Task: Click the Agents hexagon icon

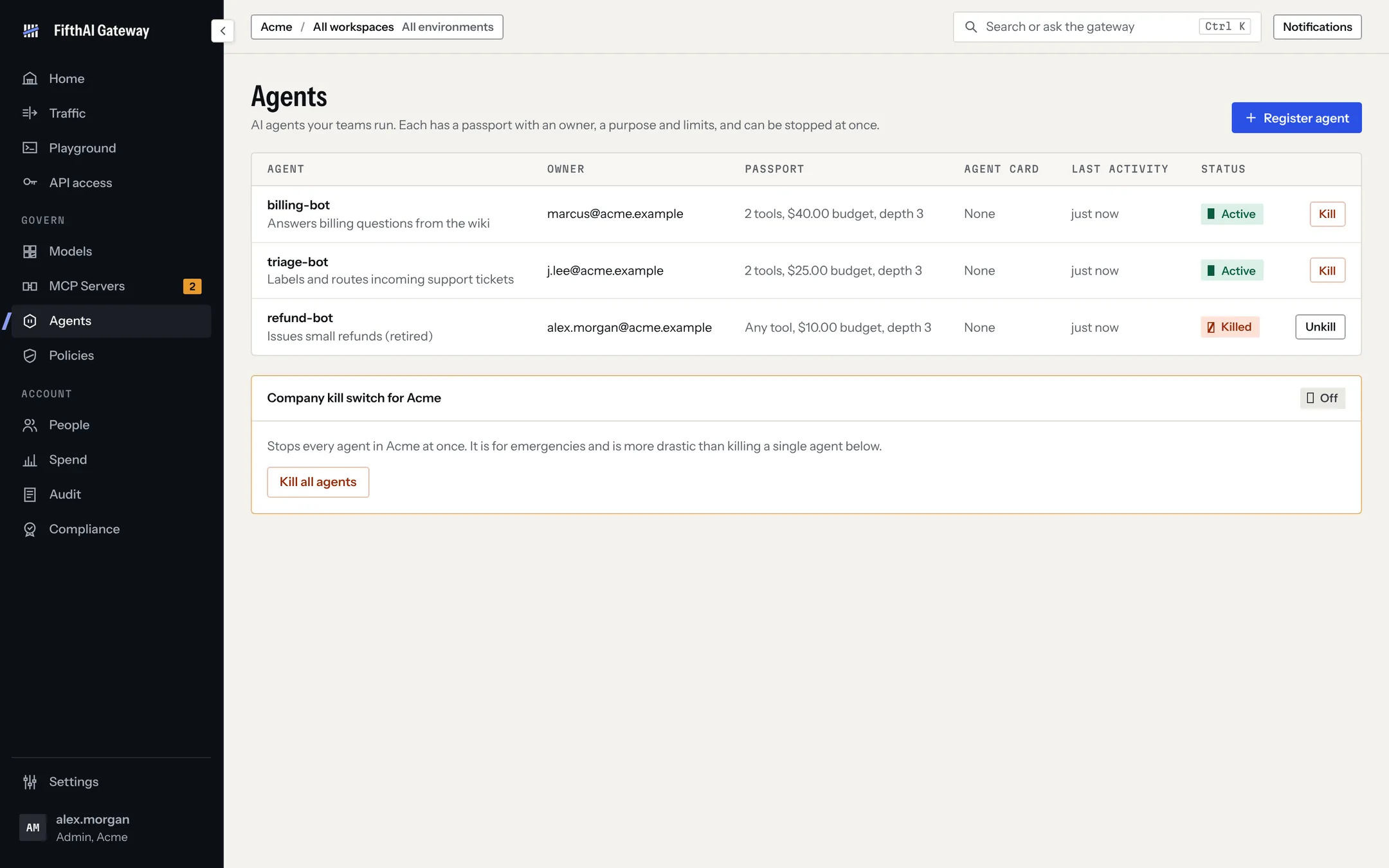Action: point(30,321)
